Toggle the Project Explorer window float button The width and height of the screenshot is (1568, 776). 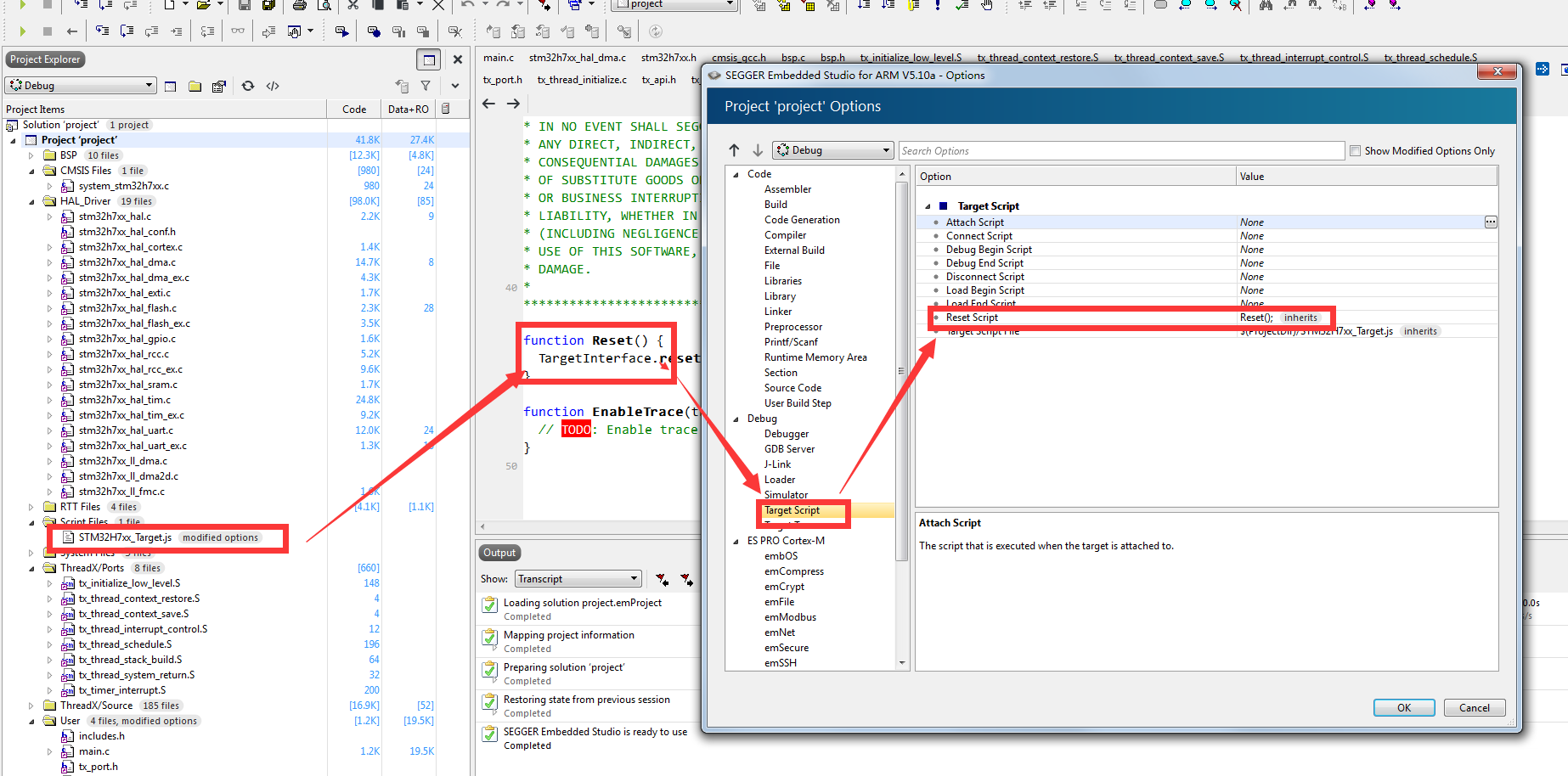tap(429, 59)
